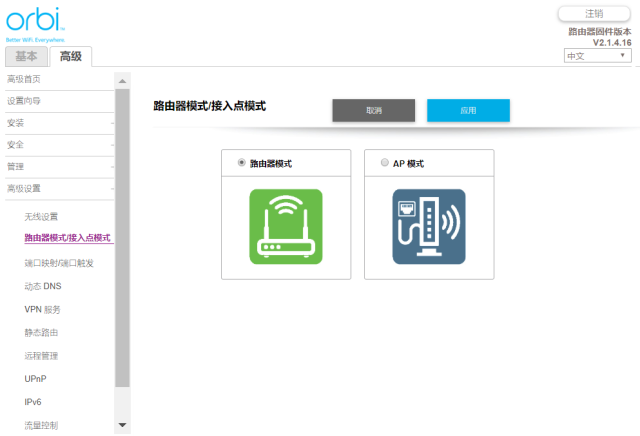Collapse the 高级设置 sidebar section

coord(58,188)
